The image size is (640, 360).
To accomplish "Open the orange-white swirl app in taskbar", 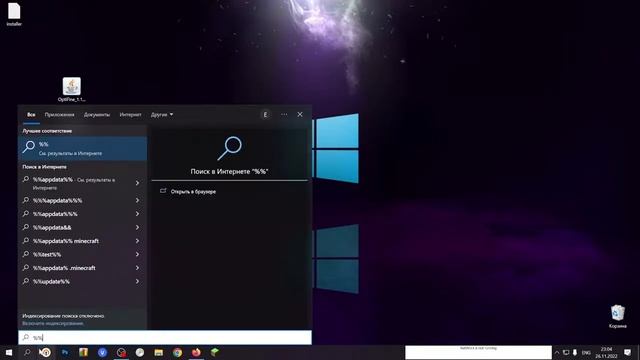I will click(45, 352).
